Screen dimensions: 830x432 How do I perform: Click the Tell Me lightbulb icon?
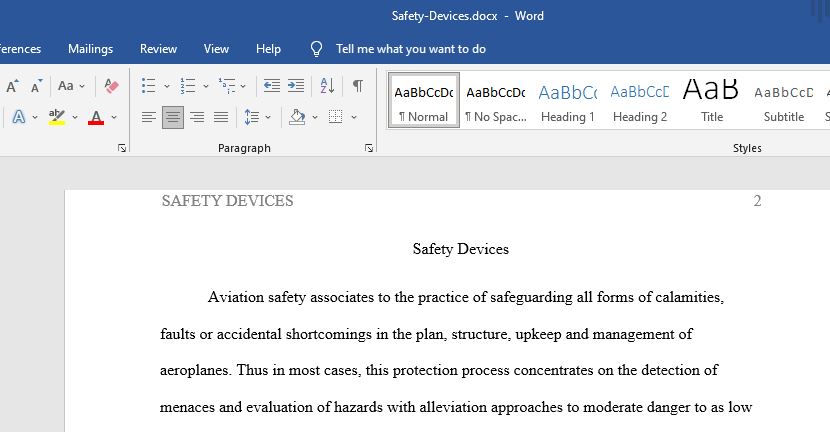coord(316,49)
